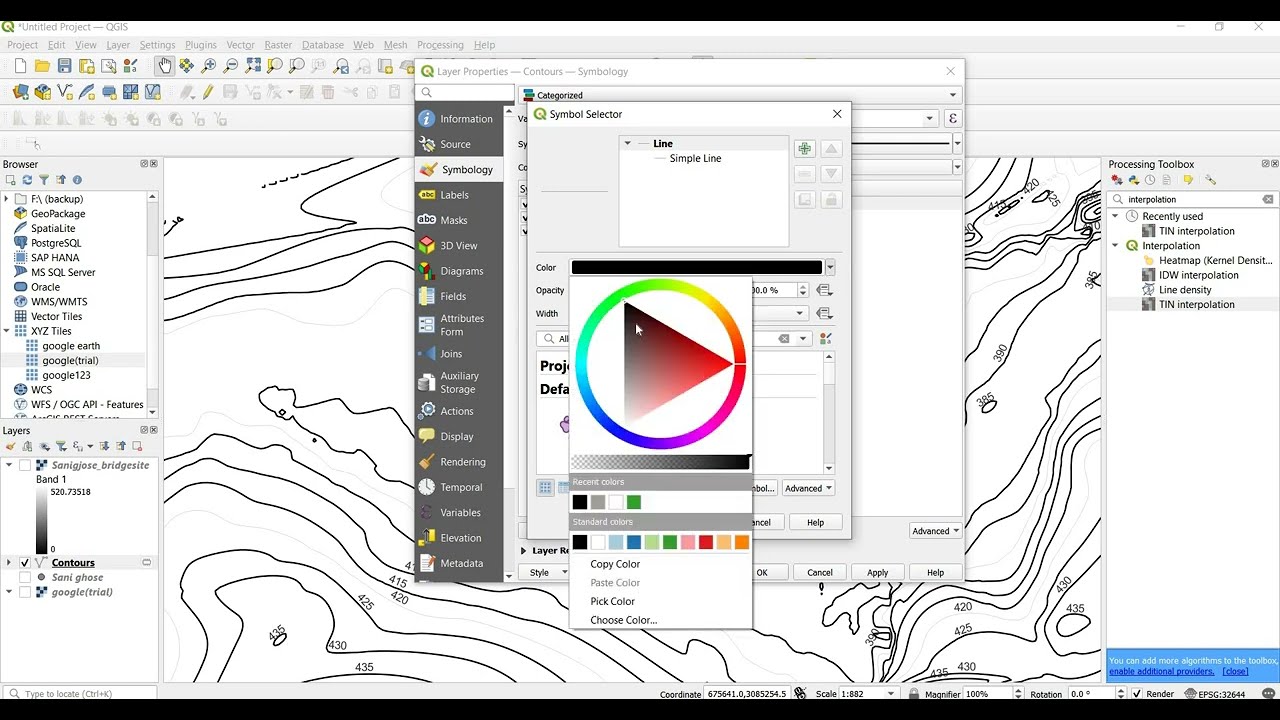Image resolution: width=1280 pixels, height=720 pixels.
Task: Save project using the floppy disk icon
Action: (x=64, y=66)
